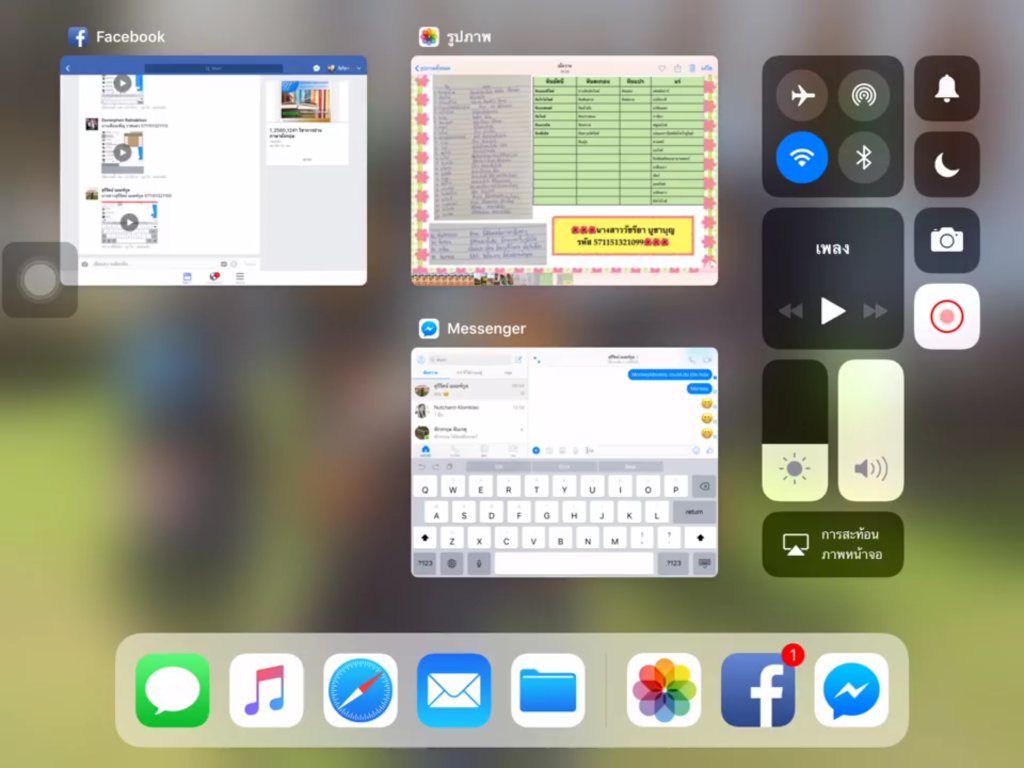Open the Mail app in the dock
1024x768 pixels.
pos(454,690)
